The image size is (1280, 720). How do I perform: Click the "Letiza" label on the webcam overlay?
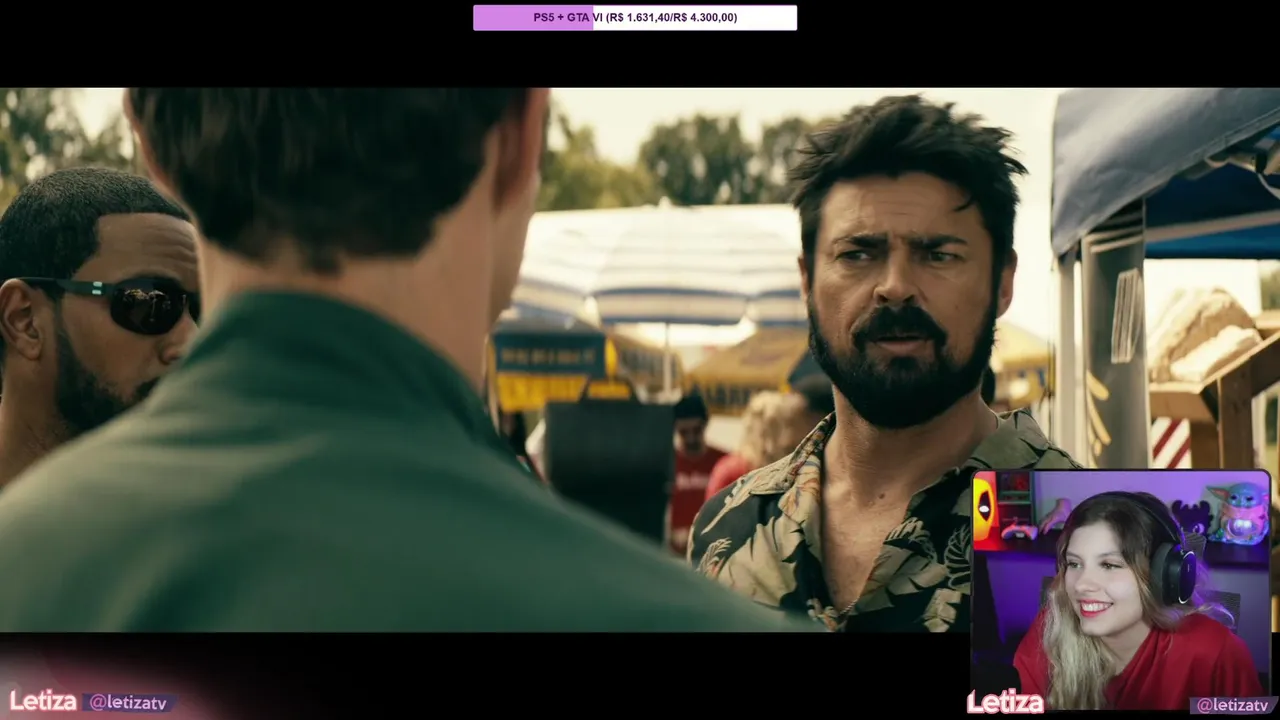(1005, 703)
